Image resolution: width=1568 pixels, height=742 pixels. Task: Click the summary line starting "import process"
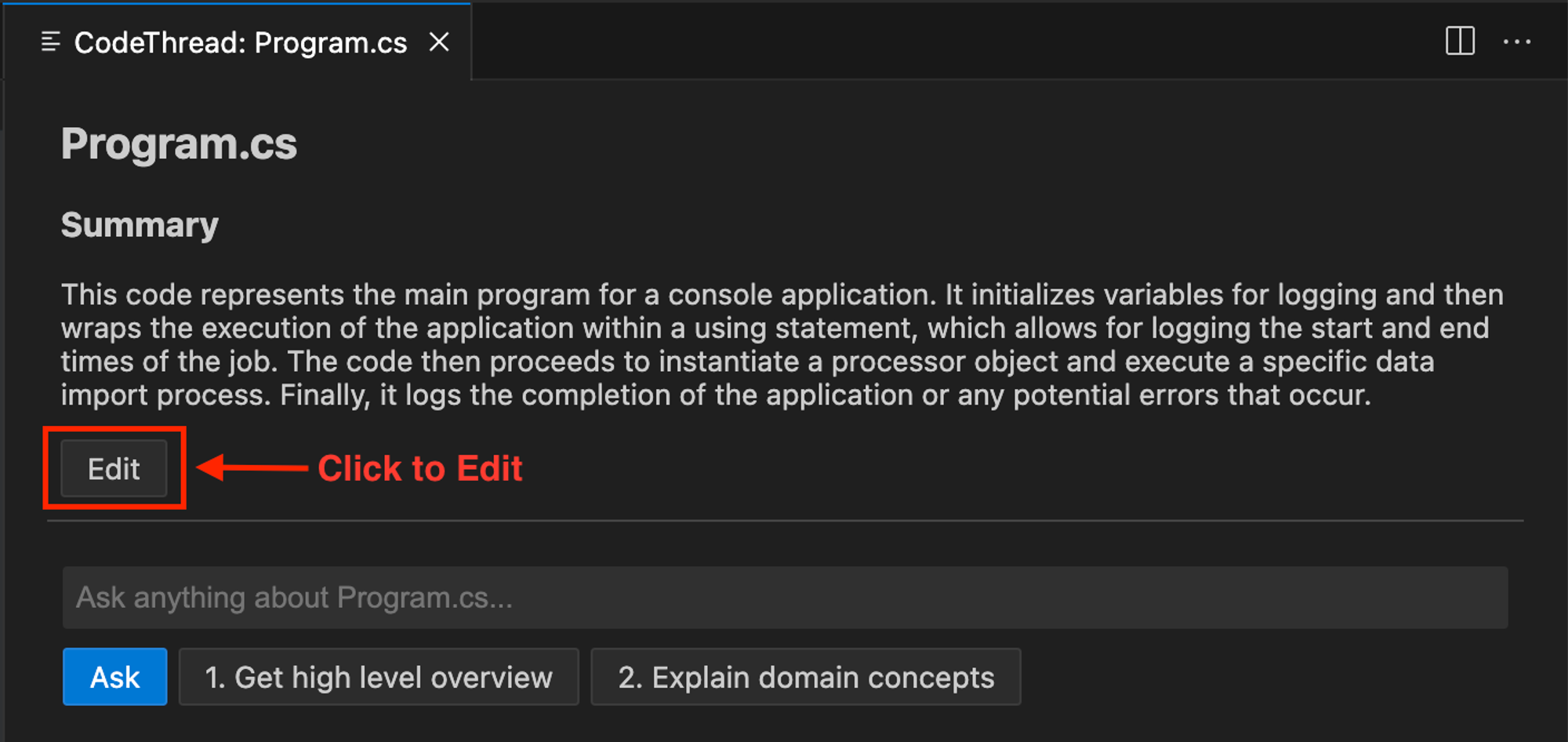pos(715,395)
